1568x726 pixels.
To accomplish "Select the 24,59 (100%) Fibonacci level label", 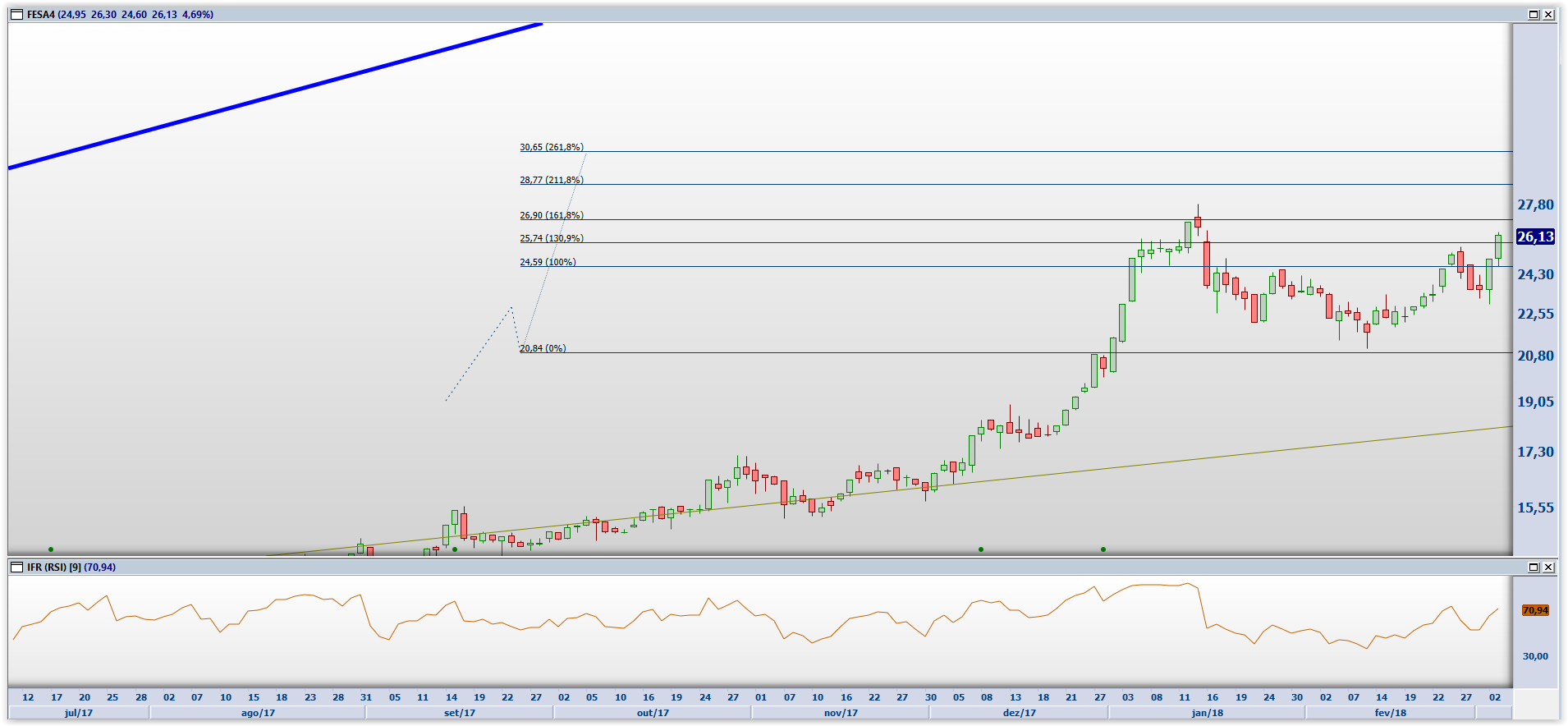I will (x=548, y=262).
